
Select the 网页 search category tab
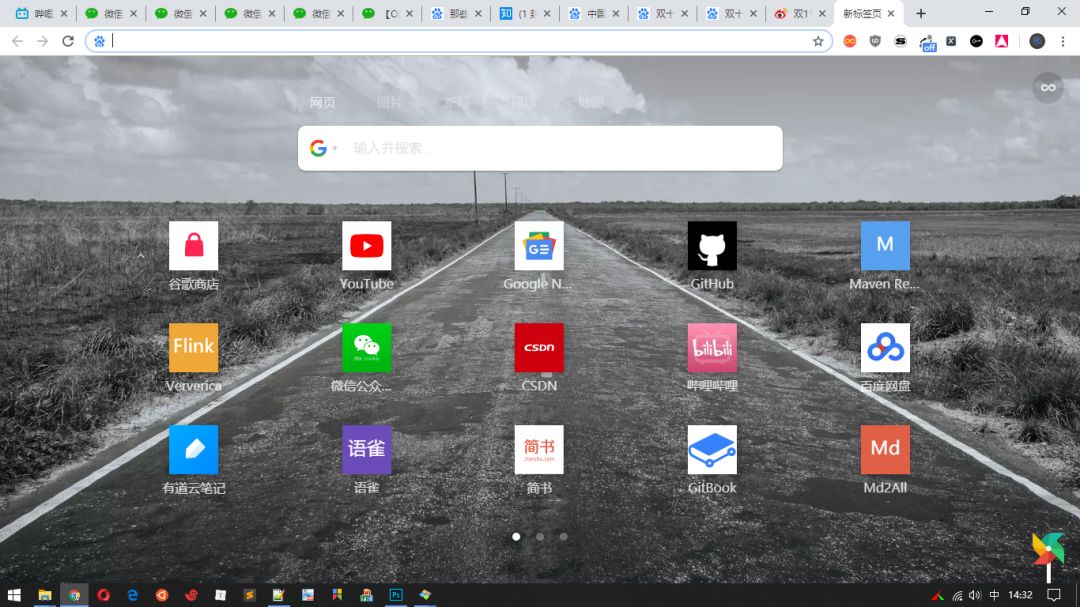click(x=322, y=102)
